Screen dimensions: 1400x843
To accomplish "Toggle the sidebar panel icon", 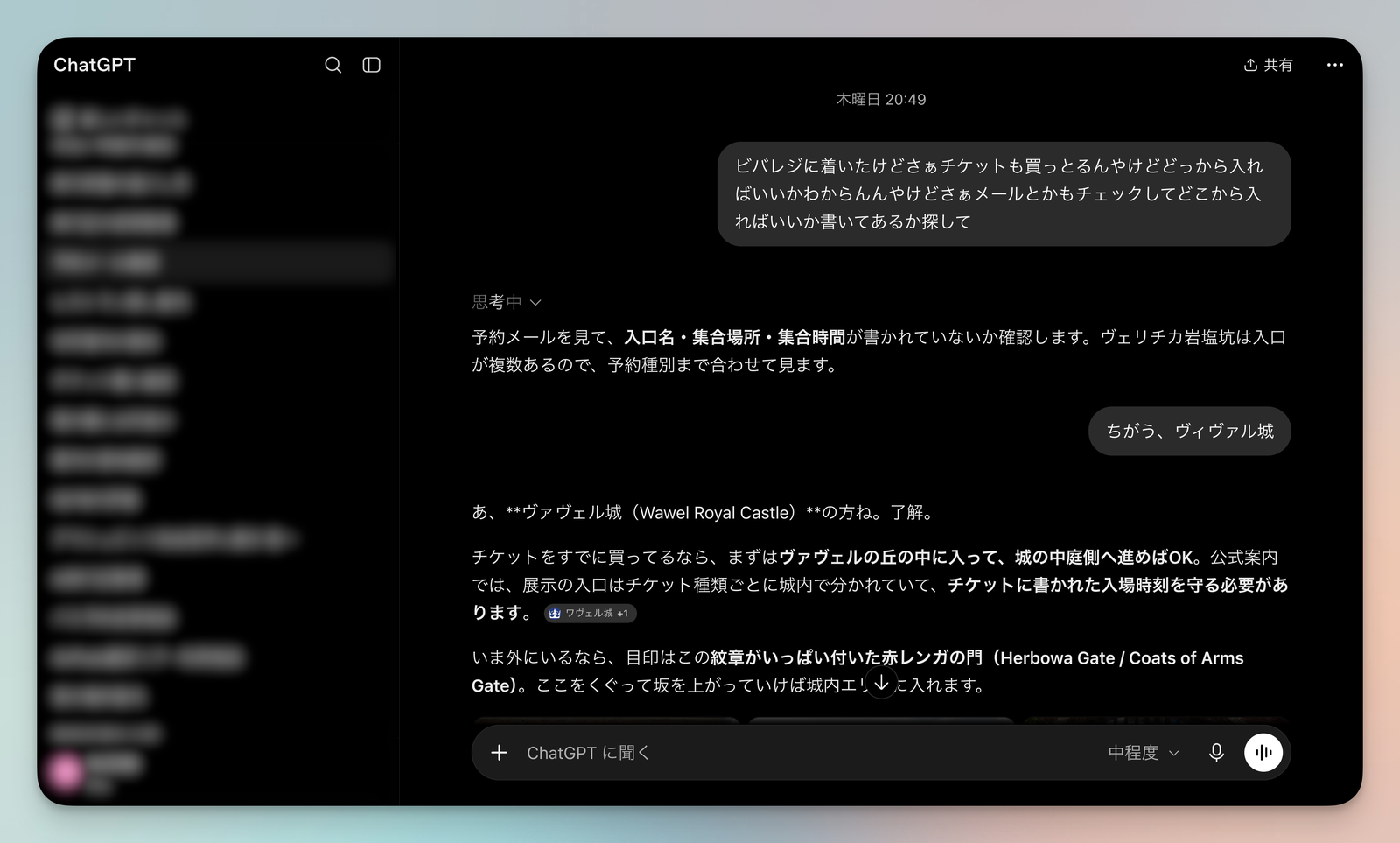I will point(371,65).
